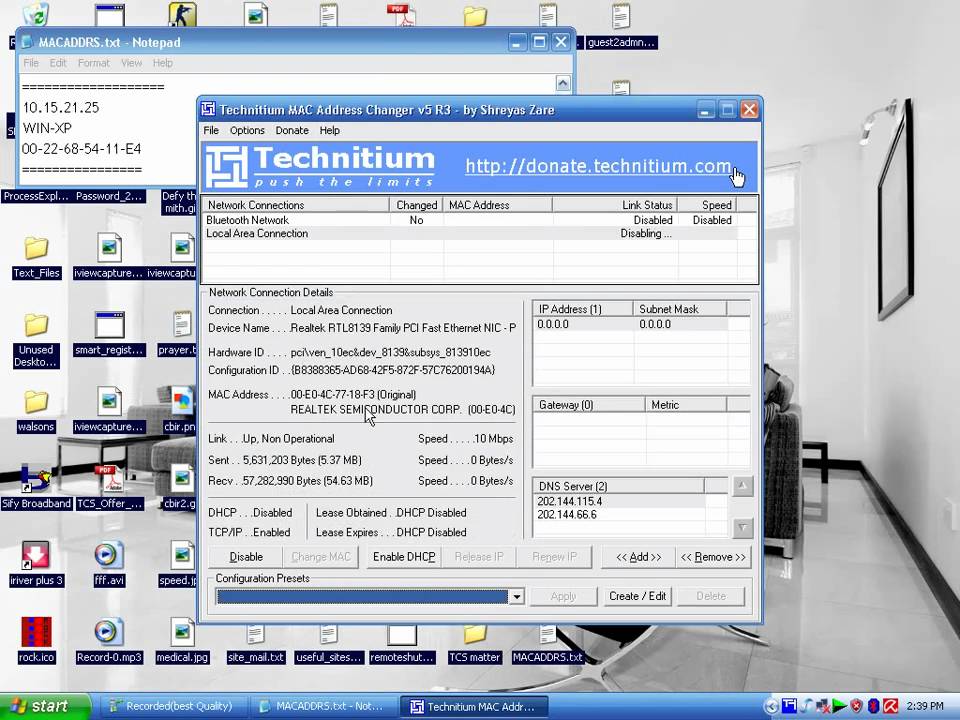The width and height of the screenshot is (960, 720).
Task: Sort by the Network Connections column header
Action: pyautogui.click(x=296, y=205)
